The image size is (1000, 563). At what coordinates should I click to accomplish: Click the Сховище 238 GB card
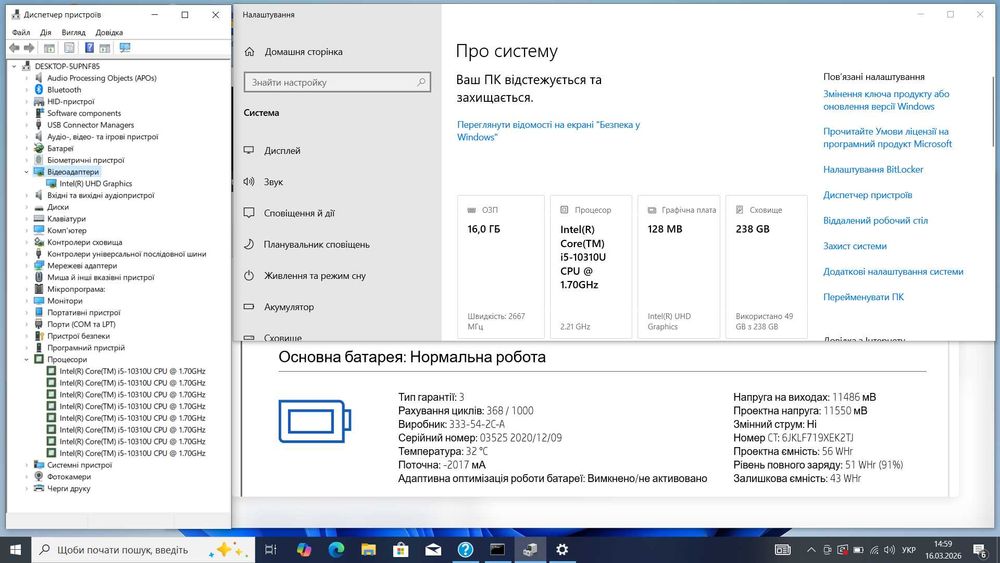click(766, 267)
